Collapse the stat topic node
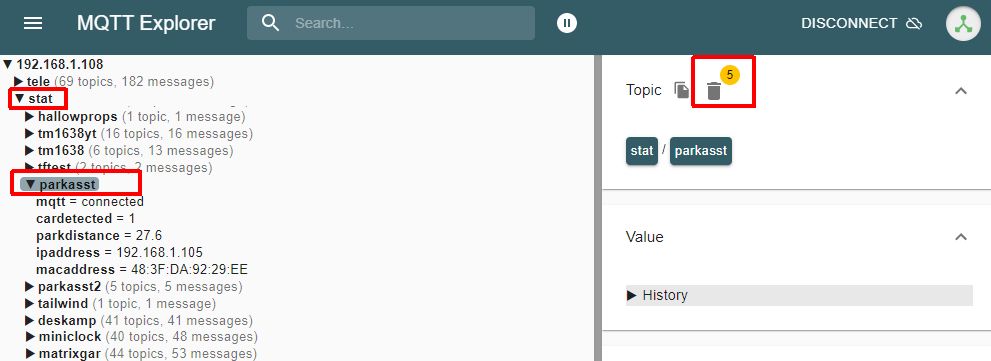Screen dimensions: 991x361 (19, 99)
